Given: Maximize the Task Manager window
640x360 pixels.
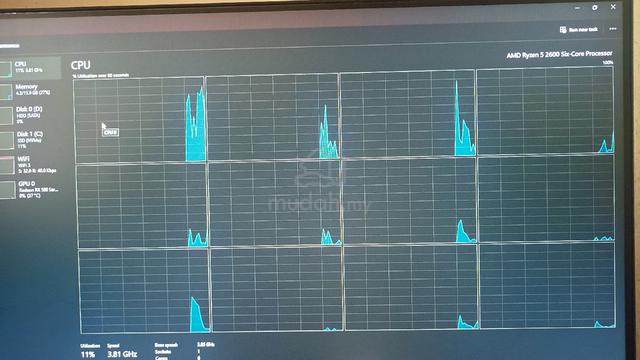Looking at the screenshot, I should pos(595,8).
